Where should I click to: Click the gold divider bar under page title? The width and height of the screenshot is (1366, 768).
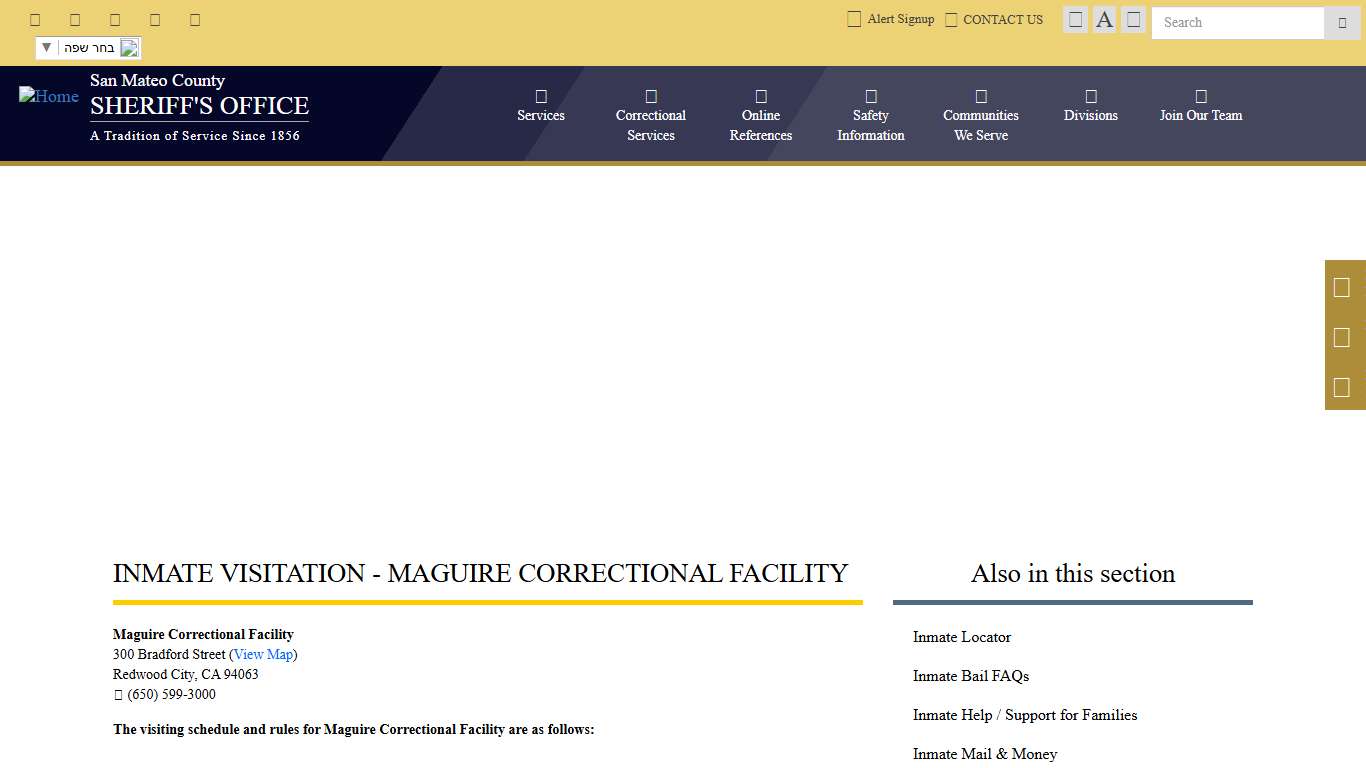click(487, 602)
